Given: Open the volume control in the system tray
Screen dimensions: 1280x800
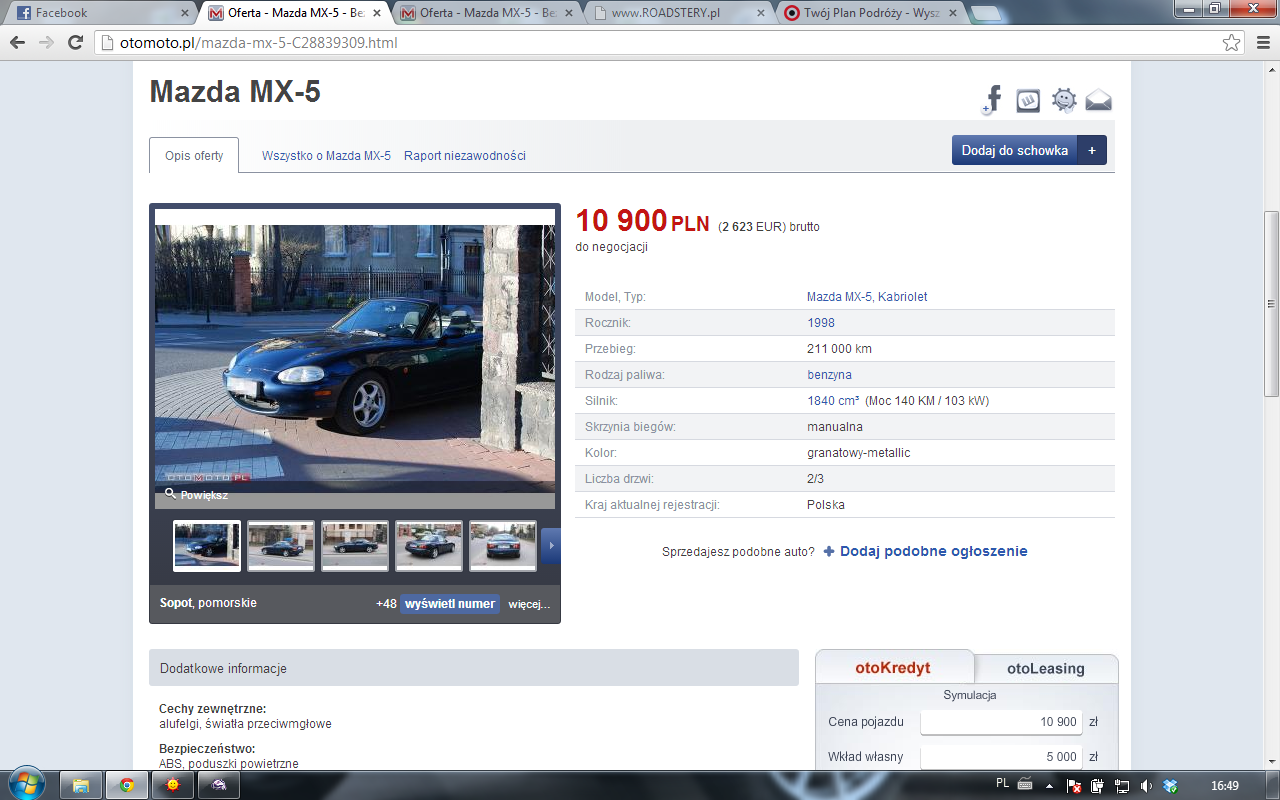Looking at the screenshot, I should 1146,785.
